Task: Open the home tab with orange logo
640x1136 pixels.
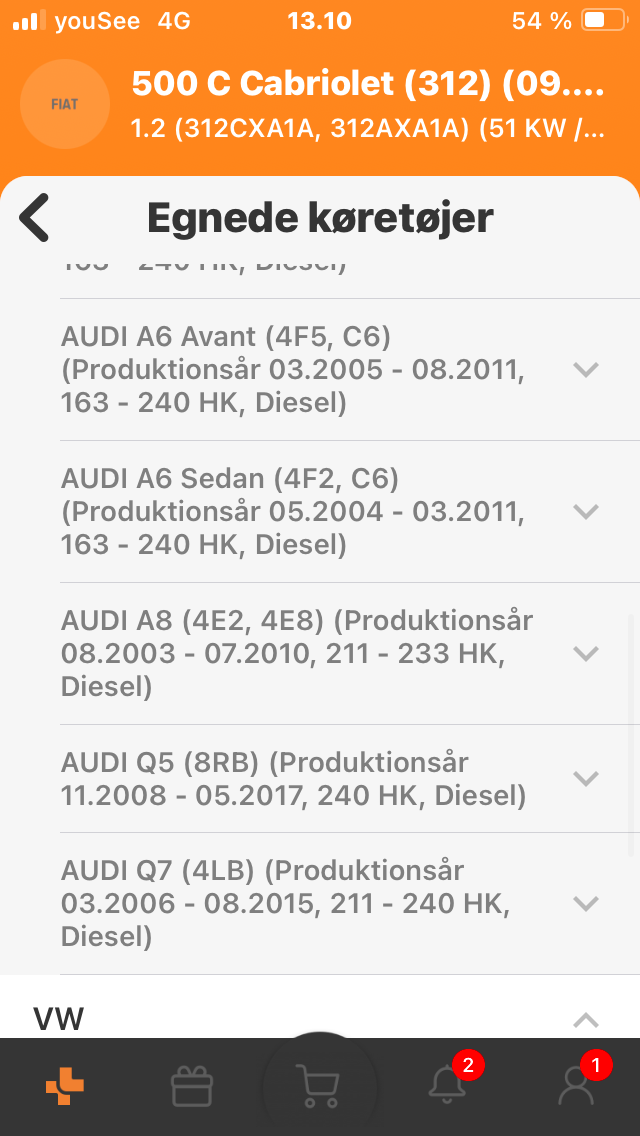Action: 65,1086
